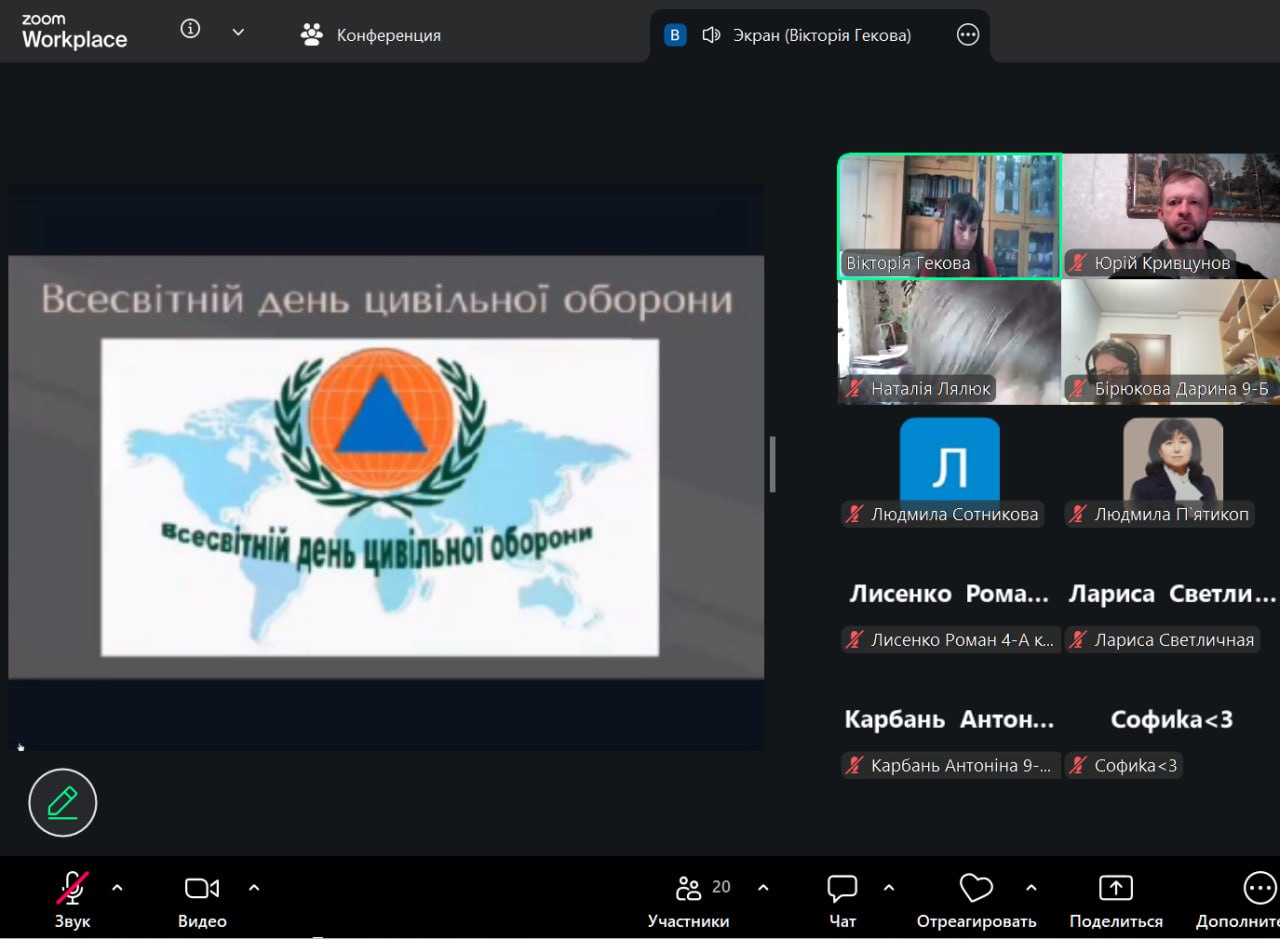The height and width of the screenshot is (939, 1280).
Task: Open the dropdown chevron beside info icon
Action: point(238,32)
